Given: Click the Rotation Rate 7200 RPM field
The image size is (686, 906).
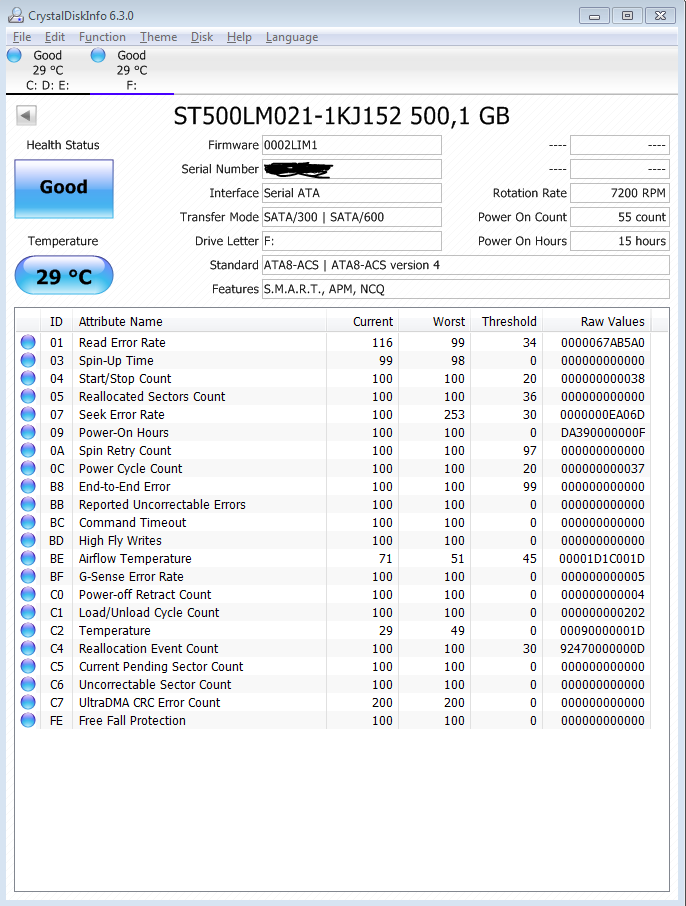Looking at the screenshot, I should pos(620,193).
